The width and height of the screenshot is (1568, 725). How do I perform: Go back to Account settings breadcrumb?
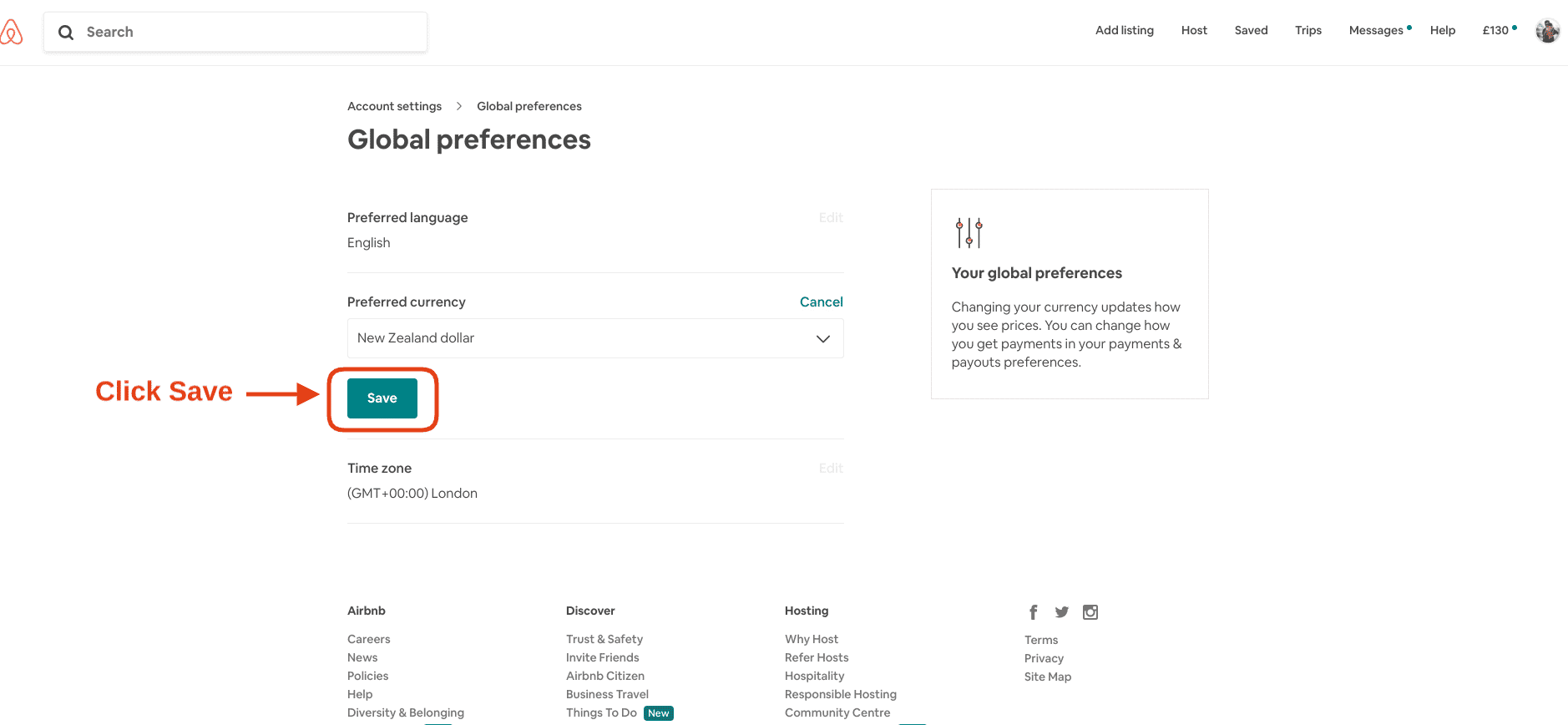[x=394, y=106]
